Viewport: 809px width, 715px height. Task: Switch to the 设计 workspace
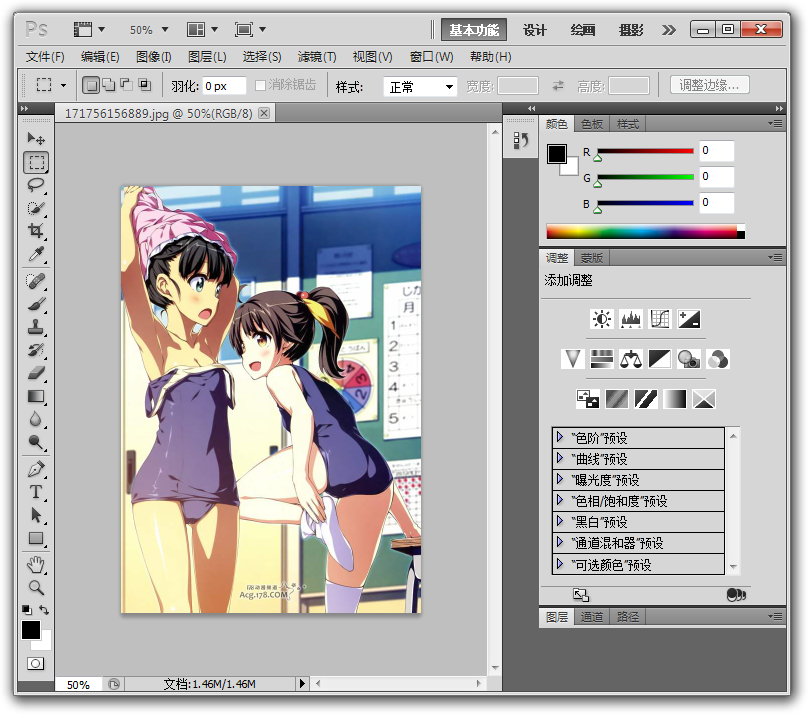point(535,30)
